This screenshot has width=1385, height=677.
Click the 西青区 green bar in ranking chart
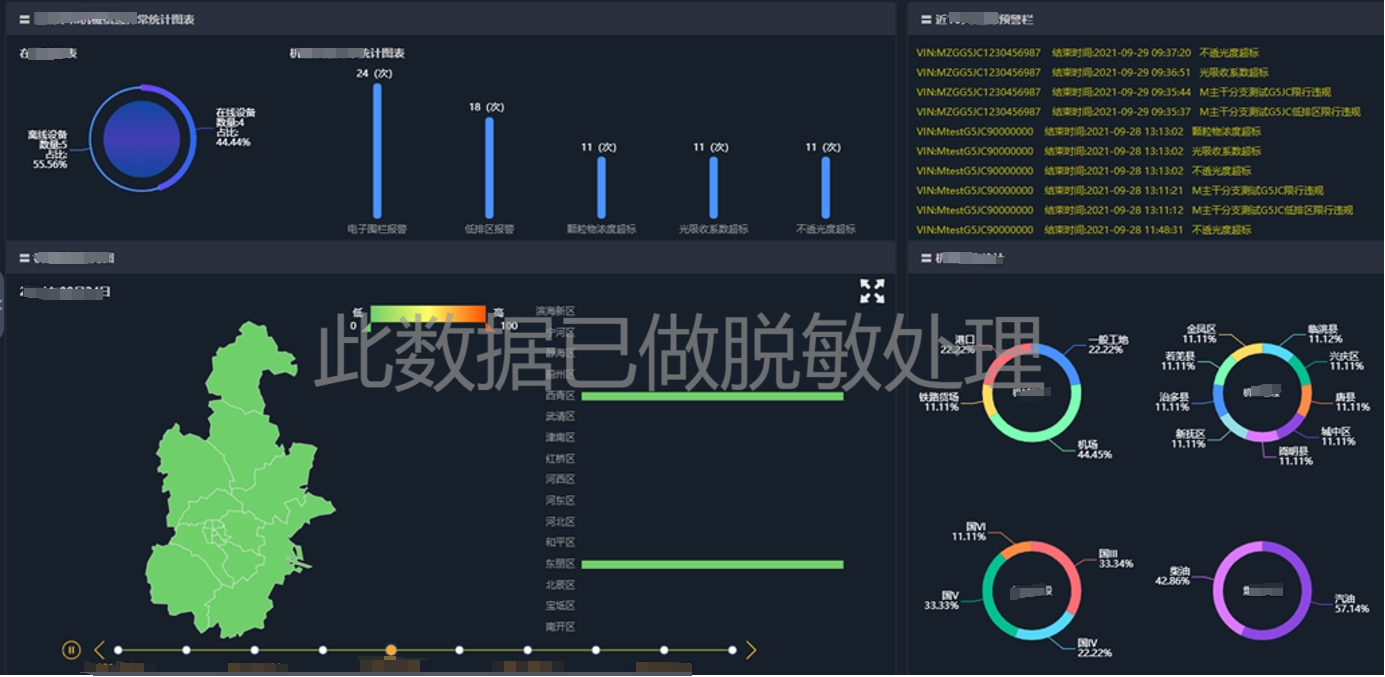712,396
